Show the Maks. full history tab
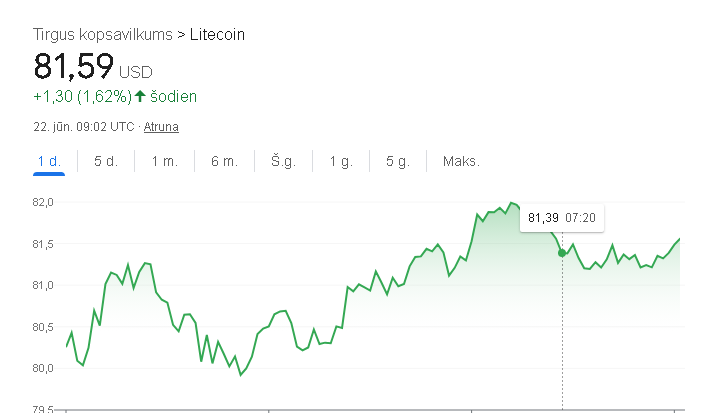This screenshot has height=413, width=705. click(x=461, y=161)
